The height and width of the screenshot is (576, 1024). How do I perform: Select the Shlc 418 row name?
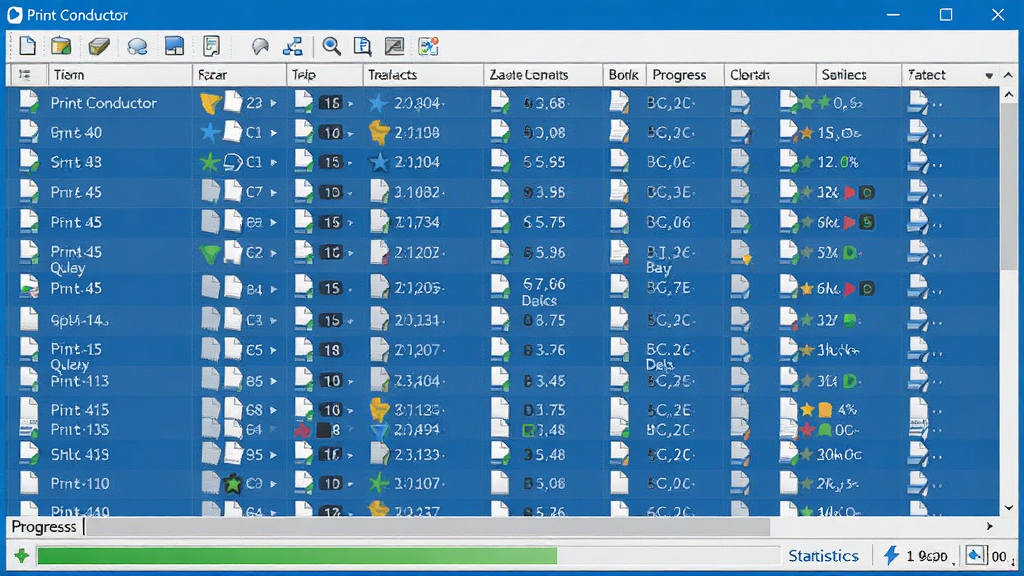coord(80,455)
